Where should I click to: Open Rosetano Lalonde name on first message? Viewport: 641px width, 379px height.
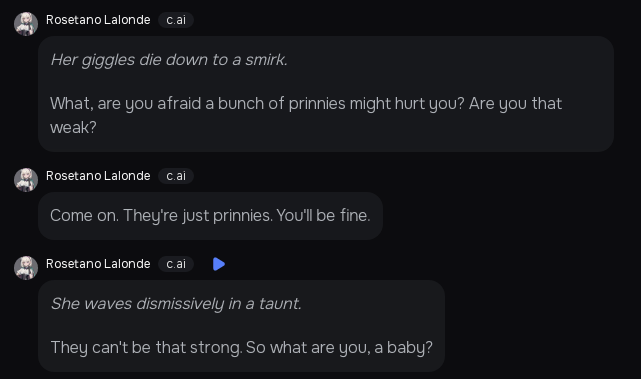[98, 20]
